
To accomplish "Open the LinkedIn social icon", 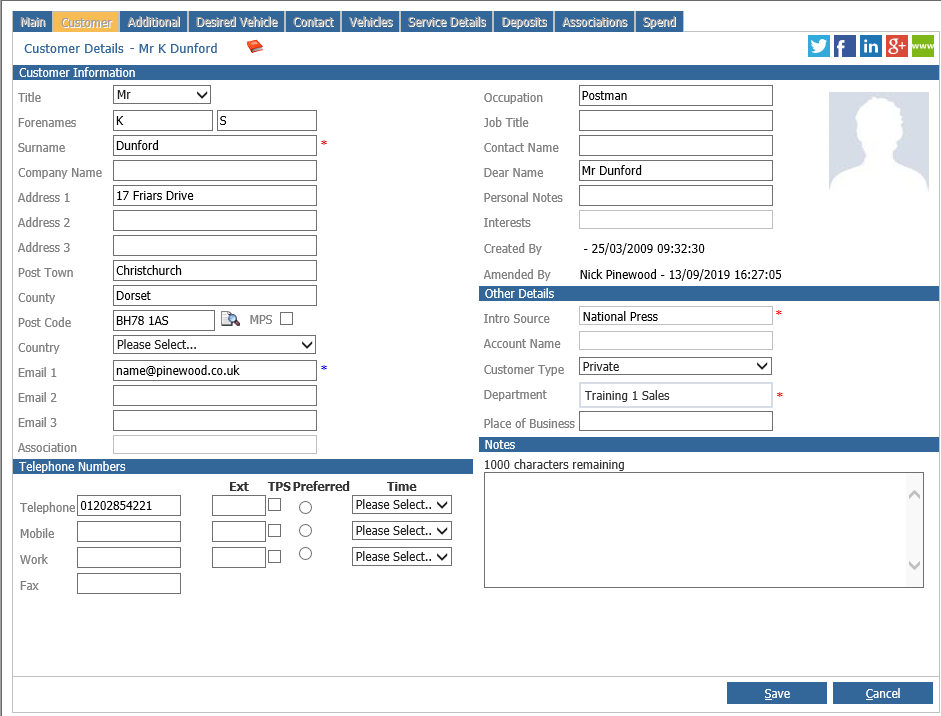I will point(870,46).
